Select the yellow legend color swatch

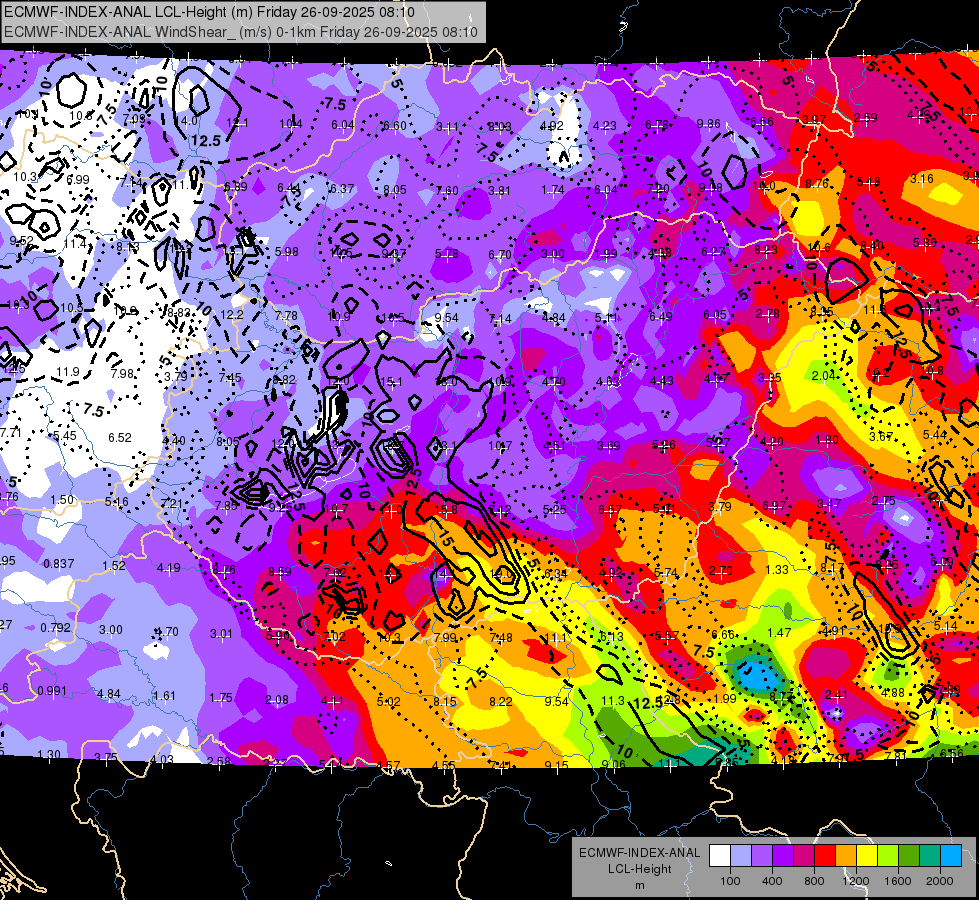click(x=867, y=856)
